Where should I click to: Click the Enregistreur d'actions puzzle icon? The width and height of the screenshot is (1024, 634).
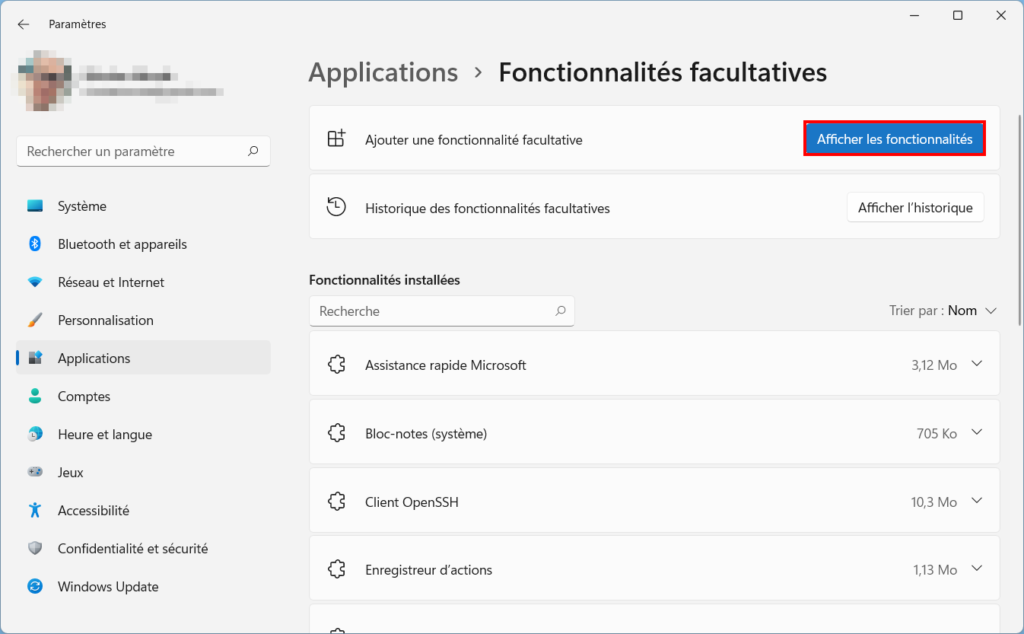[337, 569]
